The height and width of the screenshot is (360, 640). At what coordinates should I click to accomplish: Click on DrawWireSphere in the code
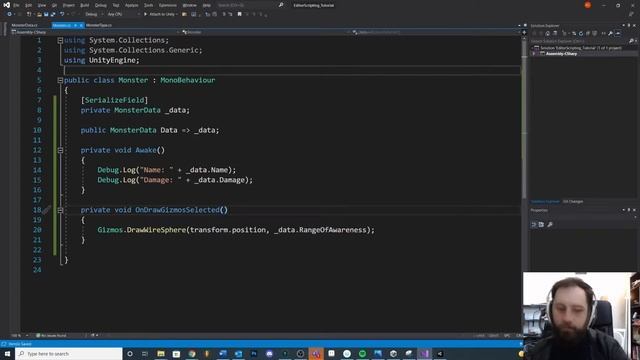pos(156,230)
